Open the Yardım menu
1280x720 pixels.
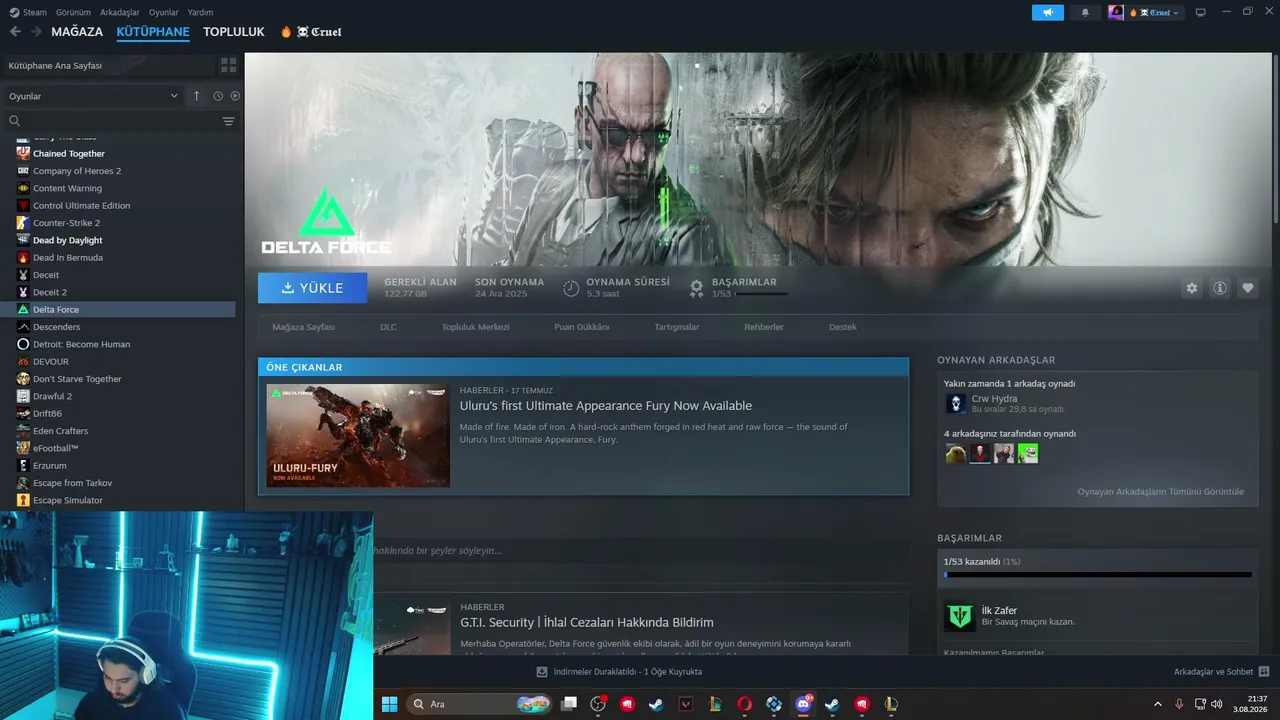(x=200, y=13)
